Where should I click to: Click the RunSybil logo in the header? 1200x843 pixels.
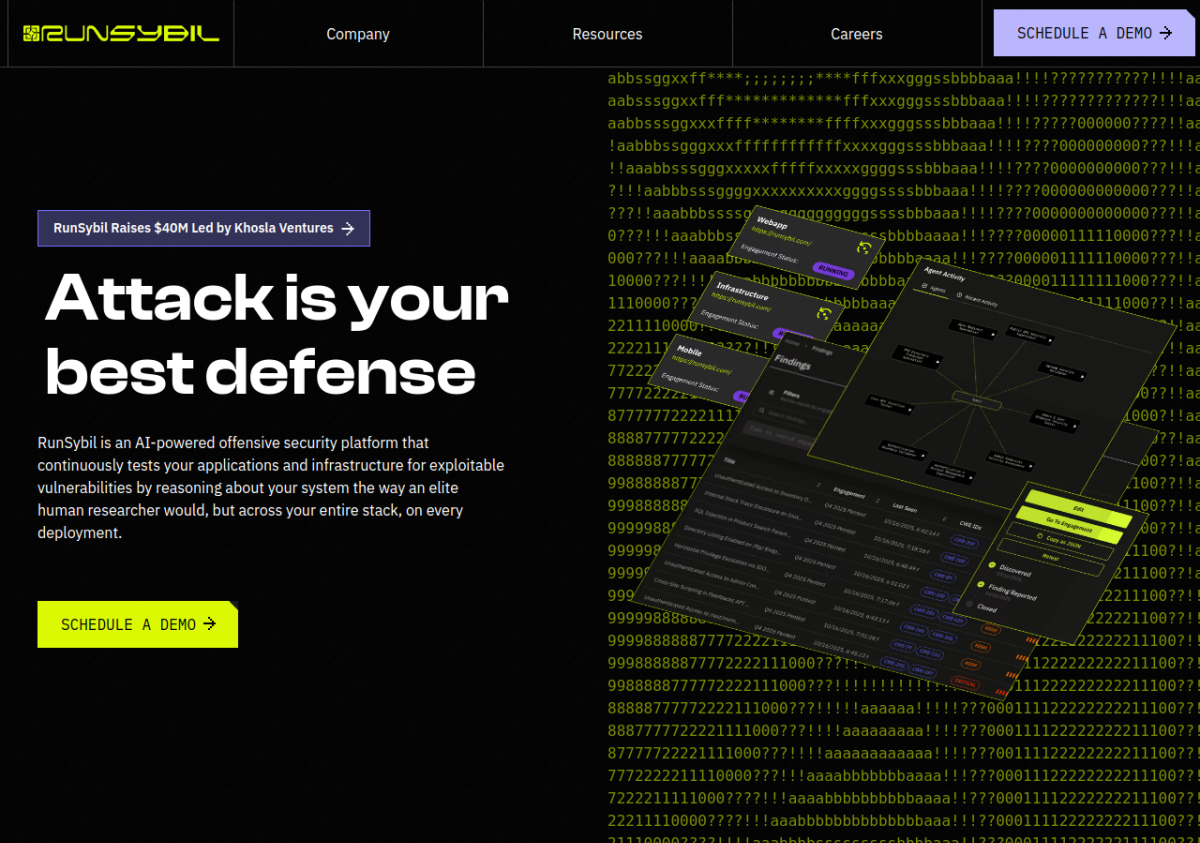click(x=120, y=33)
